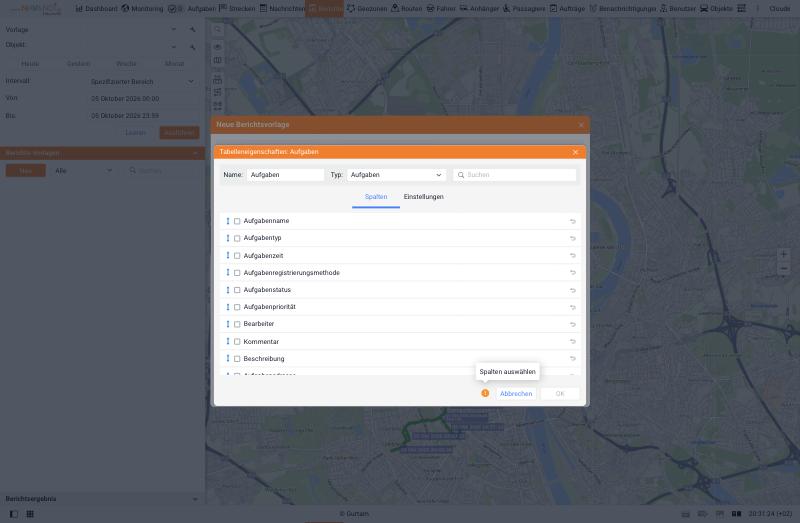Click the reset arrow for Kommentar
Viewport: 800px width, 523px height.
pos(572,341)
